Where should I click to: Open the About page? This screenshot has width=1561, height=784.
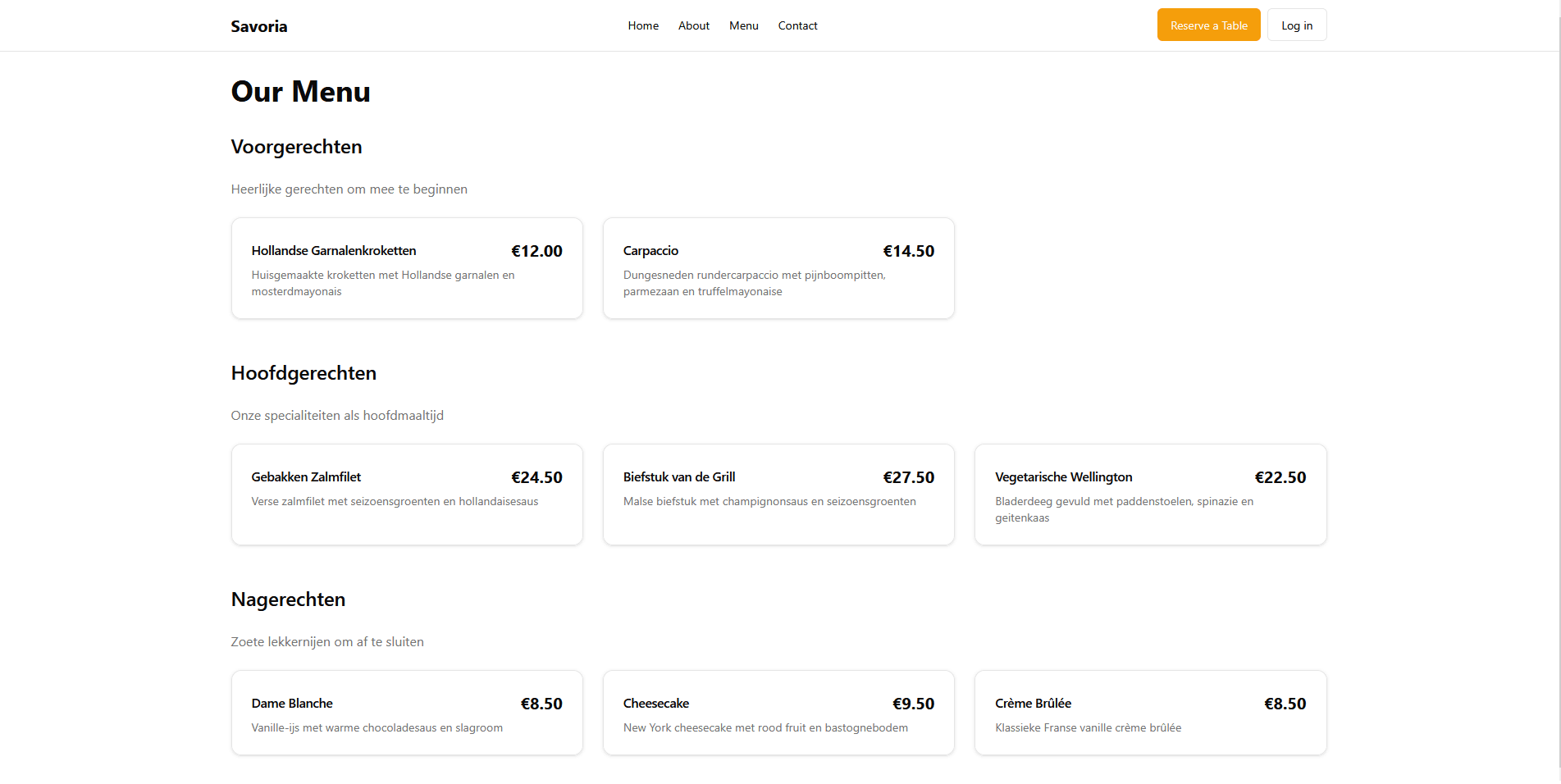[693, 25]
